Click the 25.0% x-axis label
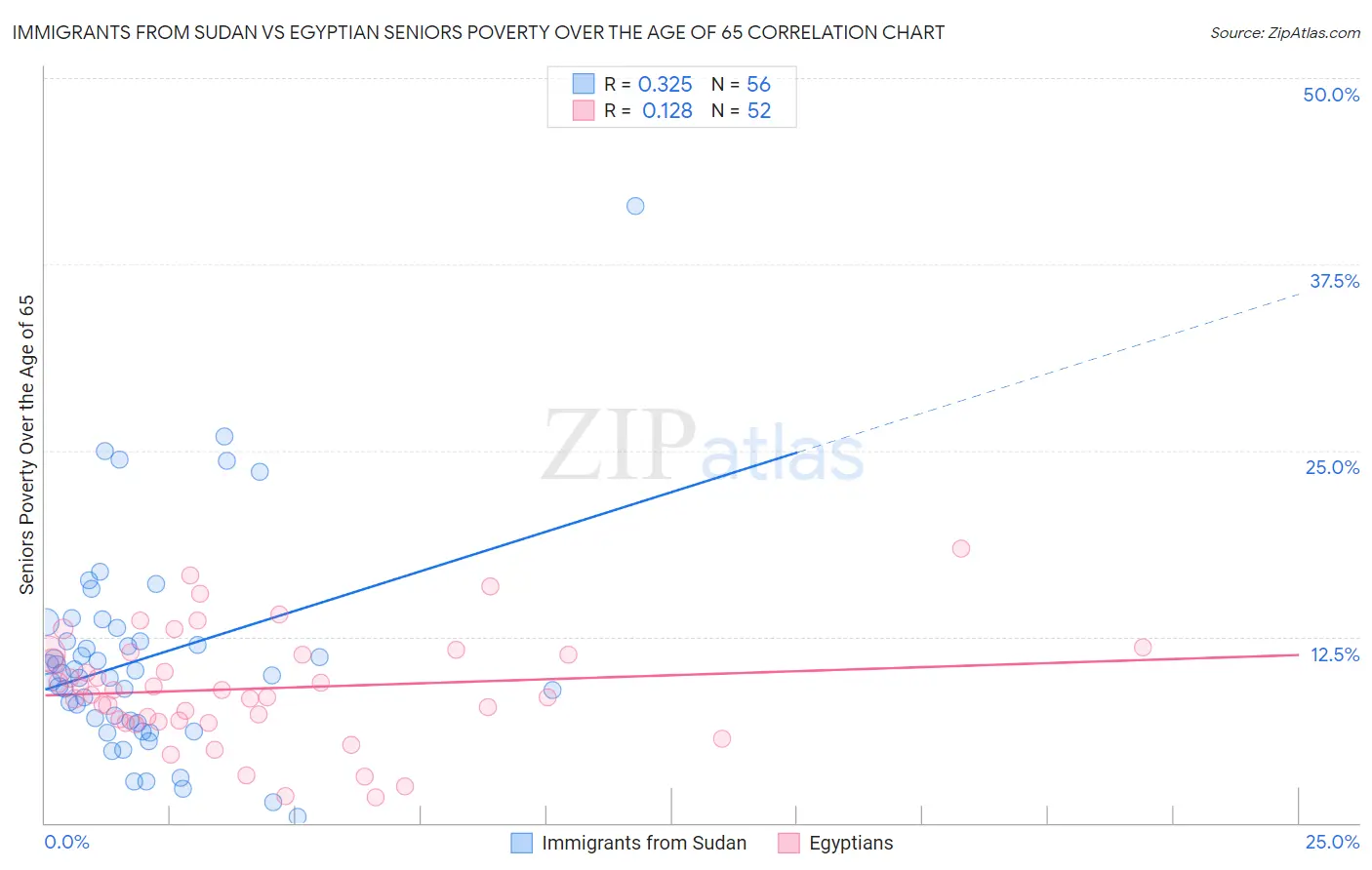 (x=1332, y=842)
